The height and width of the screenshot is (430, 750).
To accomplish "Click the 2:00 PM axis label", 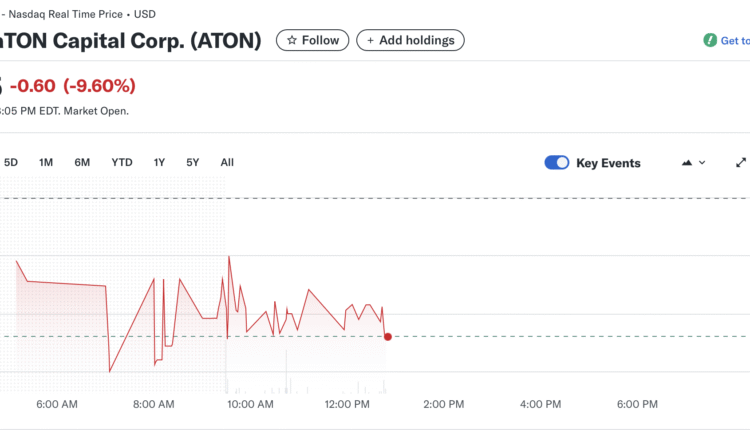I will pos(443,404).
